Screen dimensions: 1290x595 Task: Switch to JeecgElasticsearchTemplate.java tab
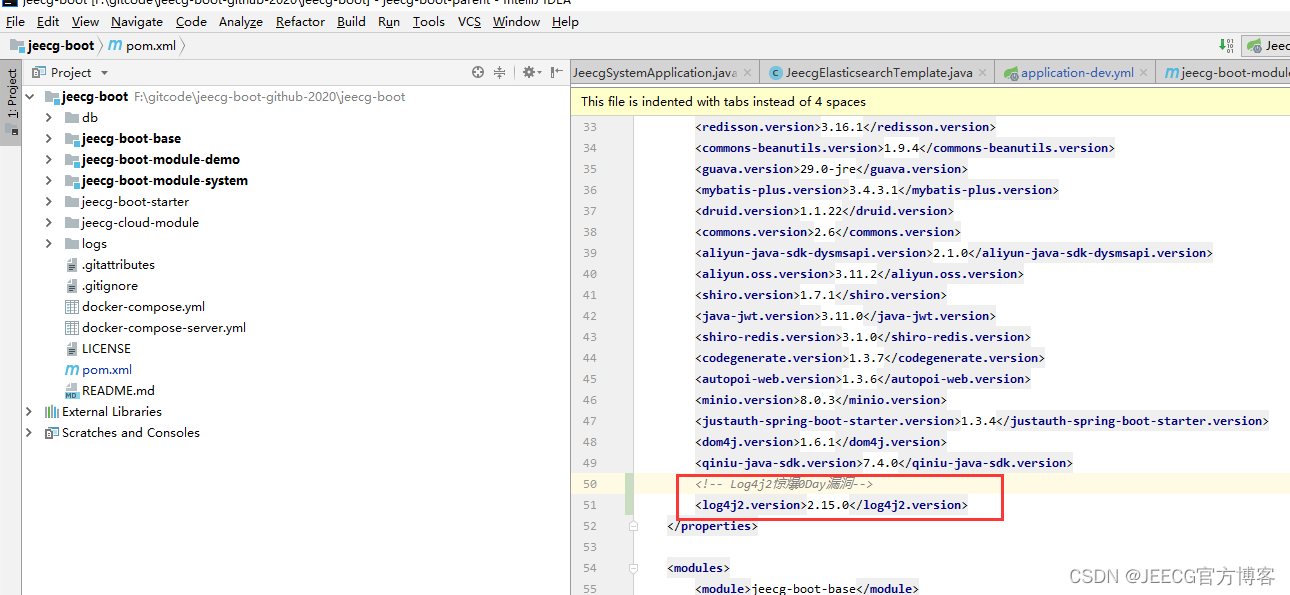(878, 73)
